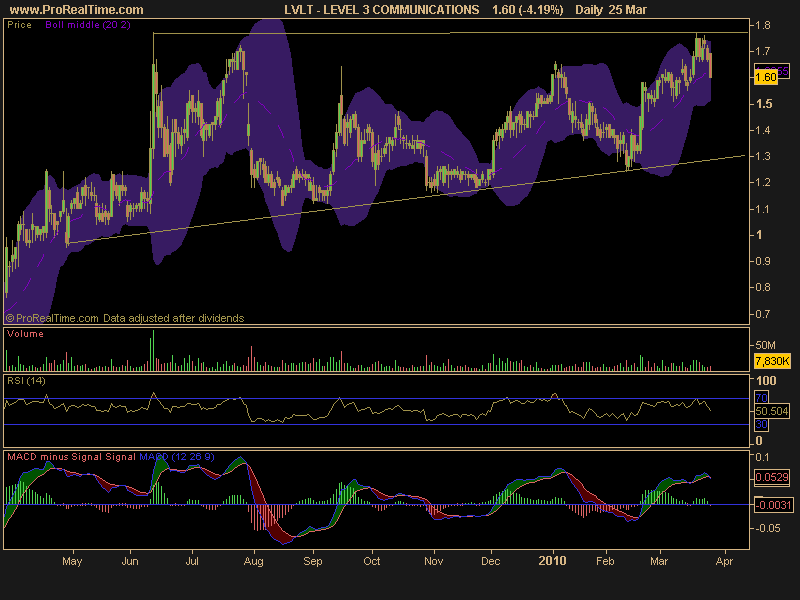
Task: Select the LVLT - LEVEL 3 COMMUNICATIONS title
Action: [382, 10]
